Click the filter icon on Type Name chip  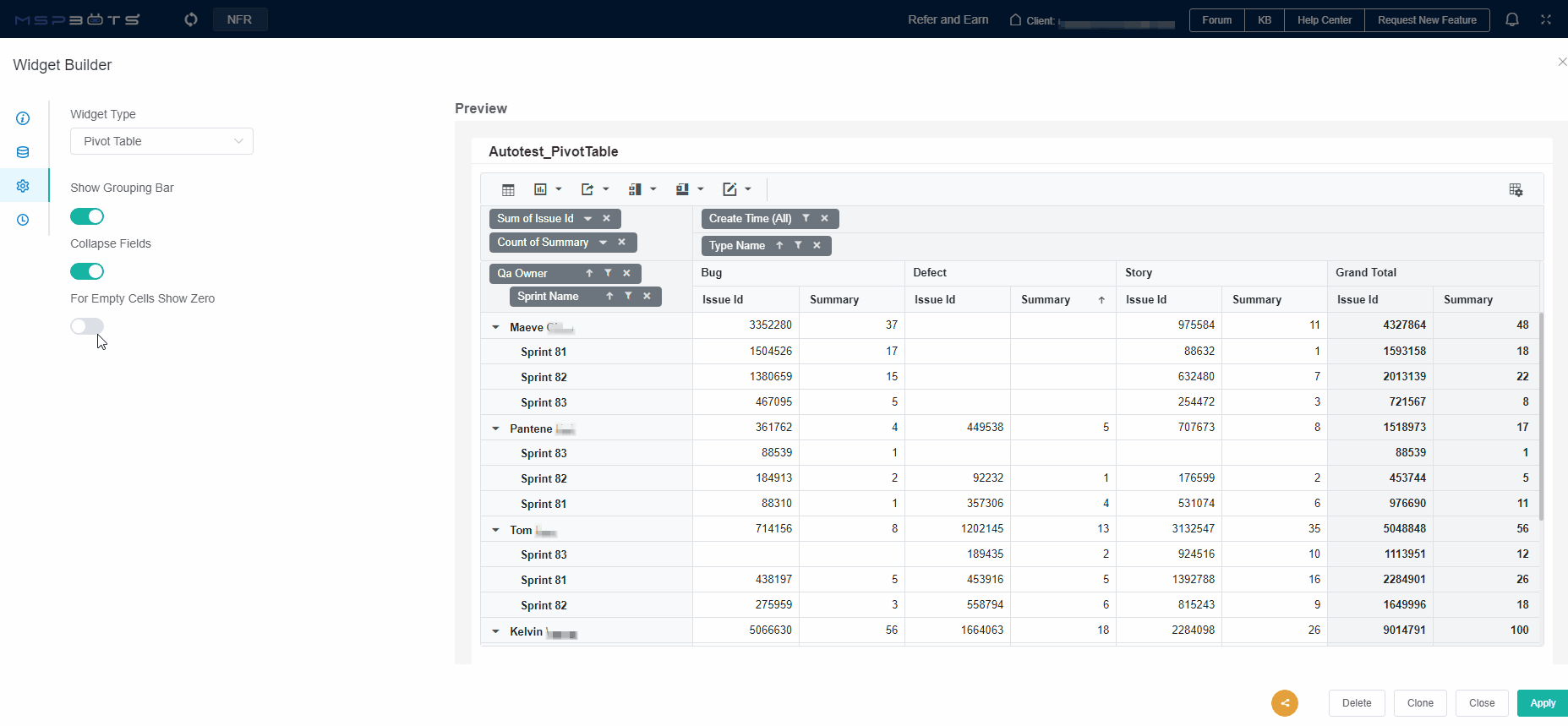pos(798,245)
